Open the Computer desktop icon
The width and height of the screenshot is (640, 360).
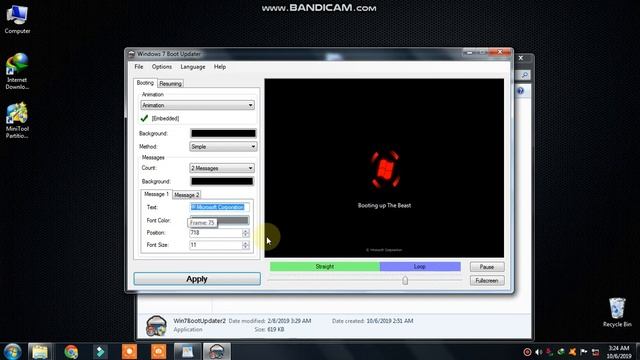pyautogui.click(x=17, y=20)
